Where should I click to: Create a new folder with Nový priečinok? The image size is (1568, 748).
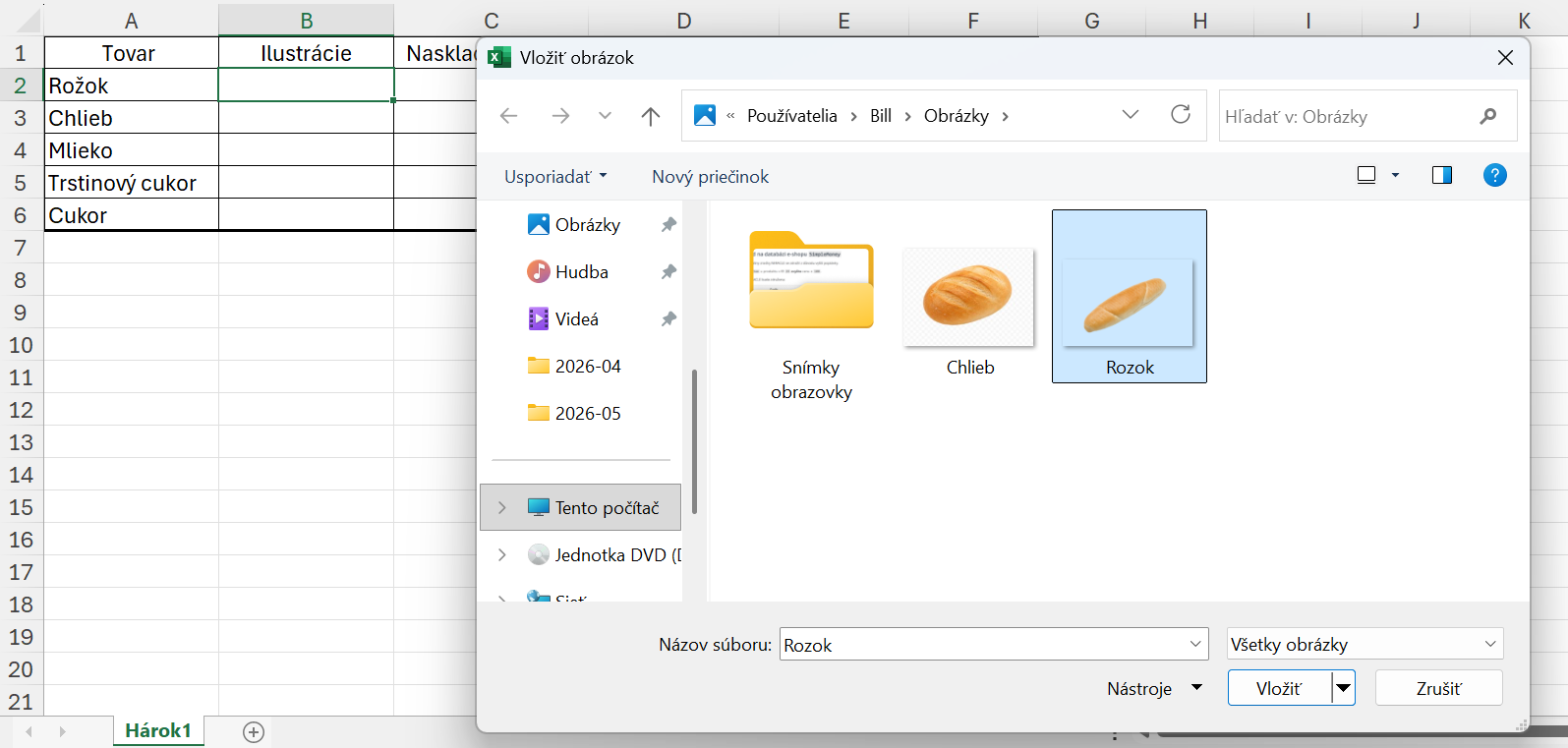(x=710, y=177)
